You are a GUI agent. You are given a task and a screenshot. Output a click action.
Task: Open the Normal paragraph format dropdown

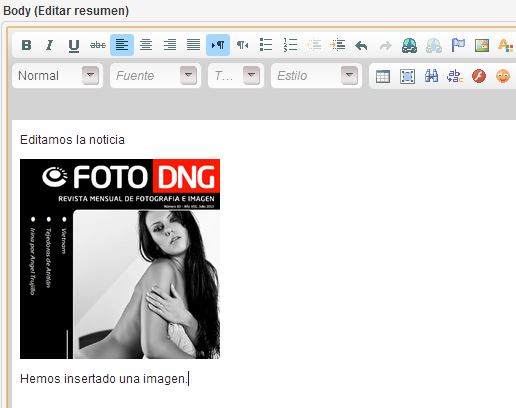pos(57,76)
